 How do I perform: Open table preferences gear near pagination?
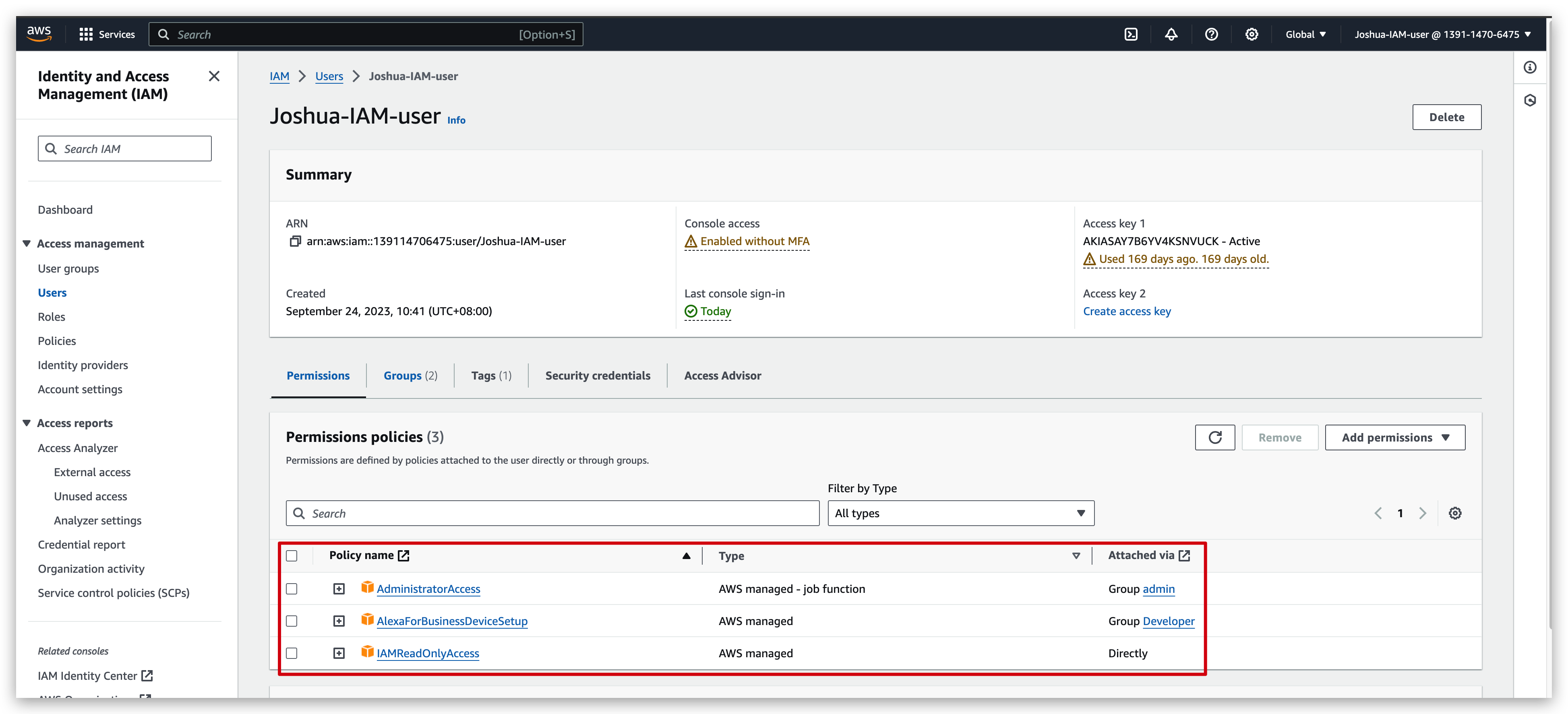[x=1455, y=513]
